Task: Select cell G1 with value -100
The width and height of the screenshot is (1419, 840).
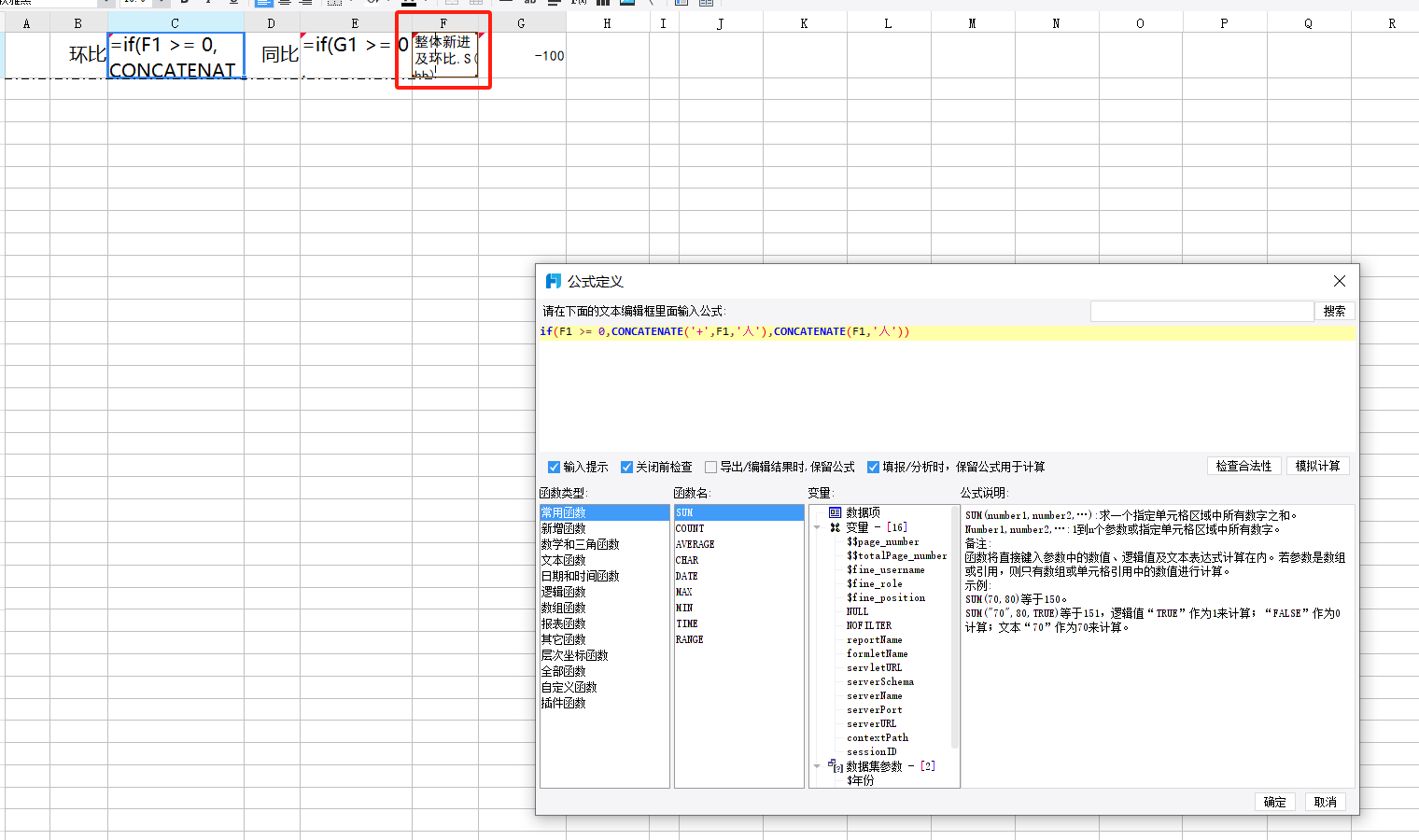Action: tap(522, 55)
